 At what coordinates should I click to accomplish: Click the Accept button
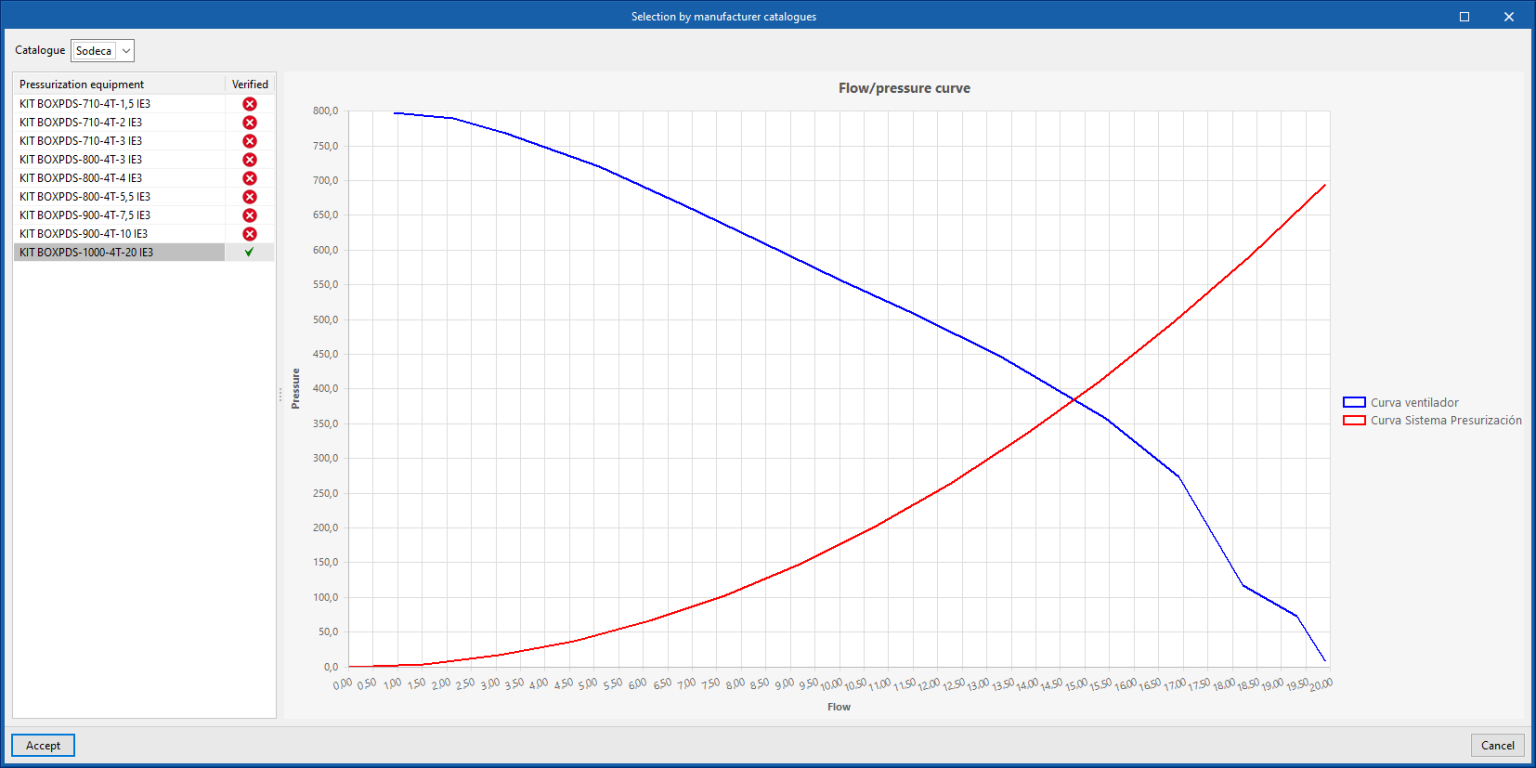[43, 745]
